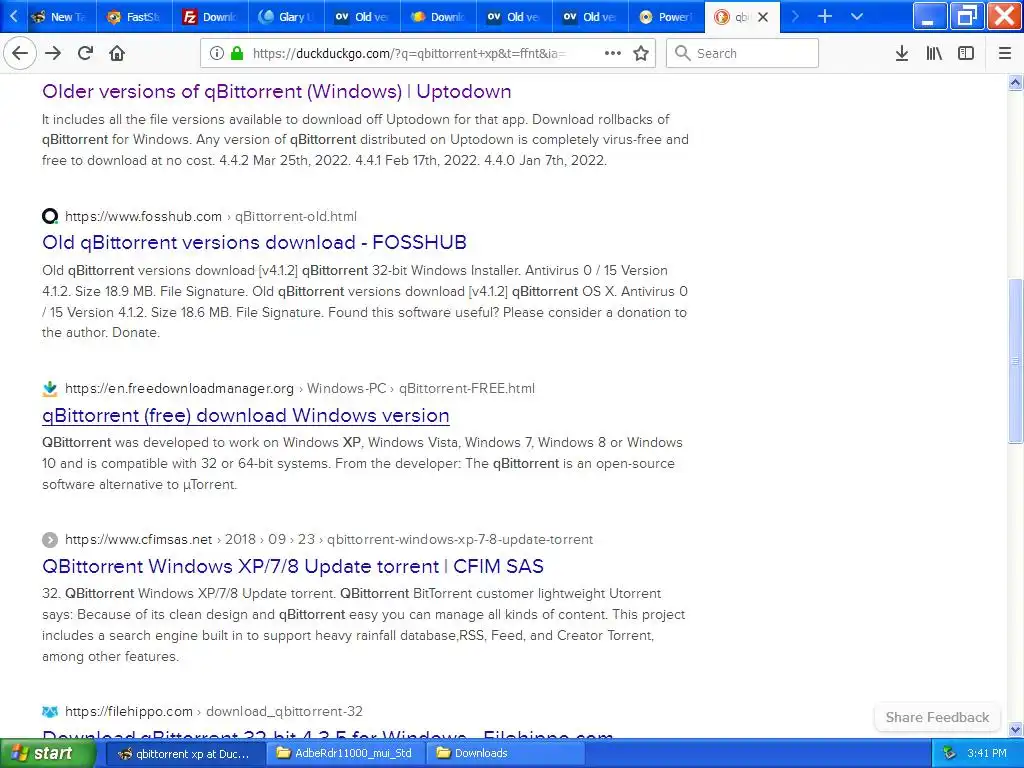Open Older versions of qBittorrent Uptodown result
The height and width of the screenshot is (768, 1024).
tap(276, 91)
